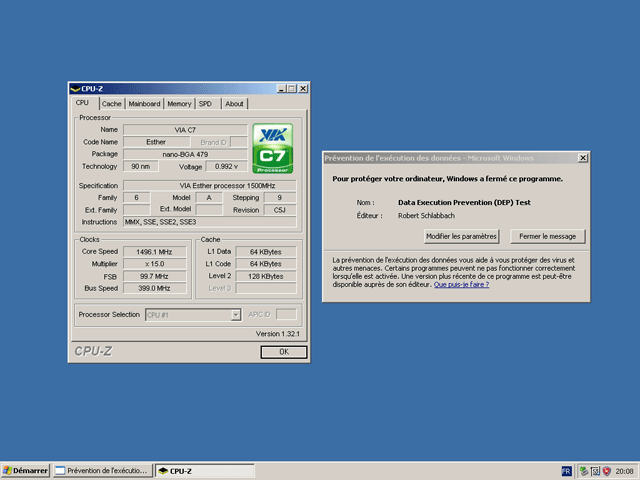
Task: Click the Model value A
Action: (209, 198)
